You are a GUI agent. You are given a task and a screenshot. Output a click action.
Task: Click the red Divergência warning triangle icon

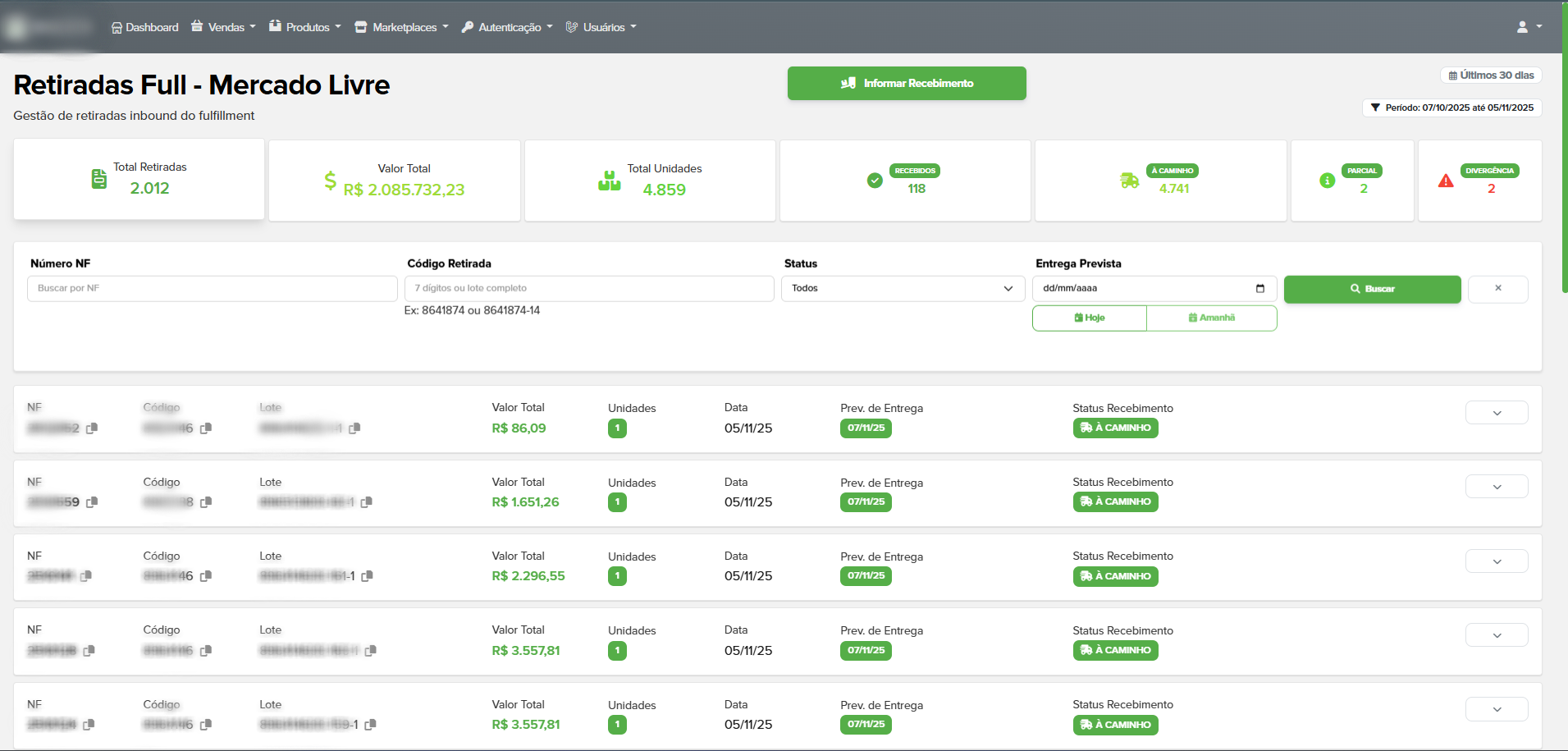point(1446,180)
